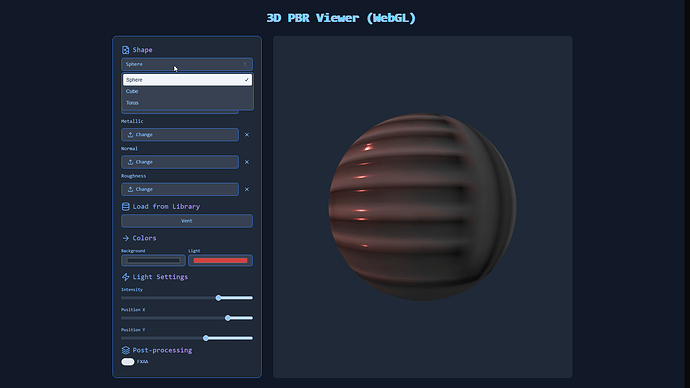Select Sphere in the shape list
Viewport: 690px width, 388px height.
pyautogui.click(x=187, y=80)
